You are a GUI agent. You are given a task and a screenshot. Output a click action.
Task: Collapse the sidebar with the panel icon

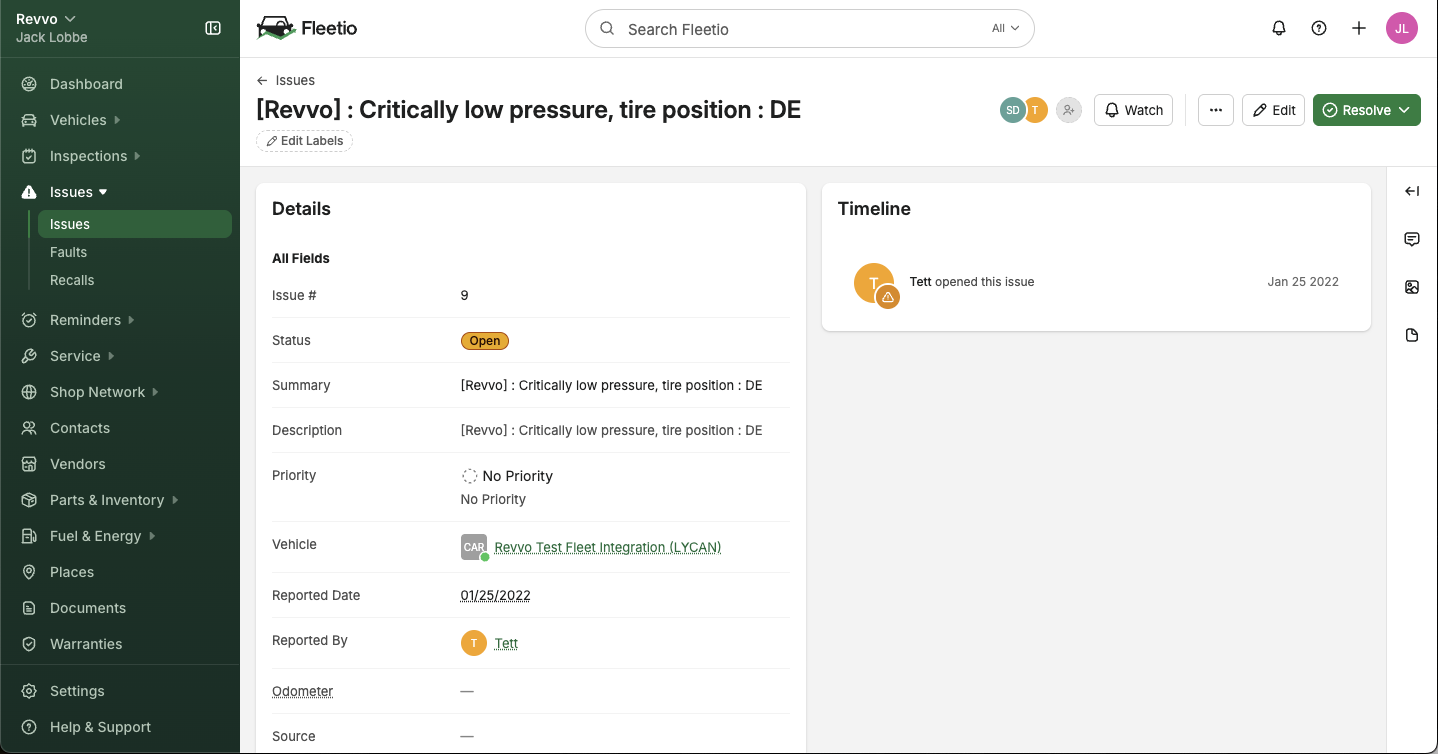(213, 28)
